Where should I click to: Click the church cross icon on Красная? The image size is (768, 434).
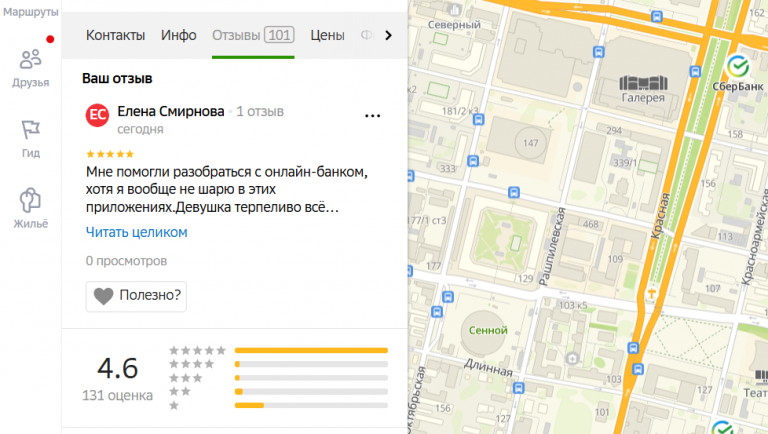pyautogui.click(x=652, y=293)
